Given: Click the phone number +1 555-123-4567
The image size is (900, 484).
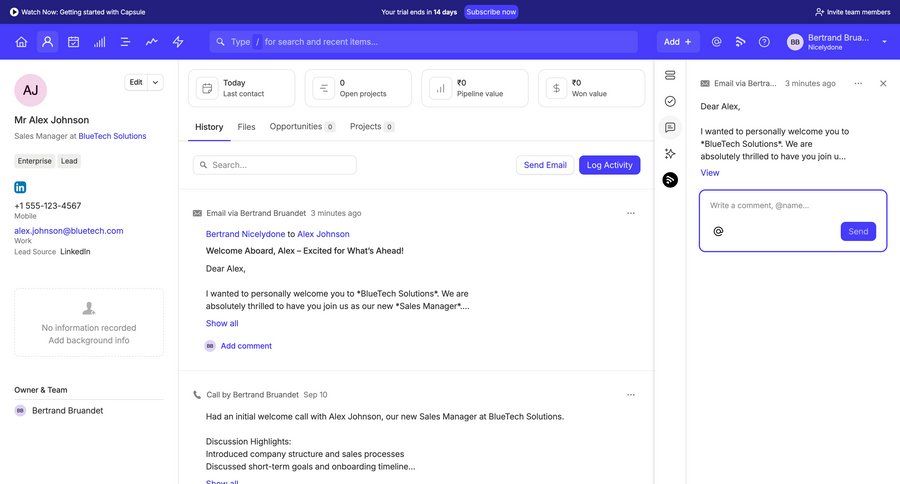Looking at the screenshot, I should 48,206.
